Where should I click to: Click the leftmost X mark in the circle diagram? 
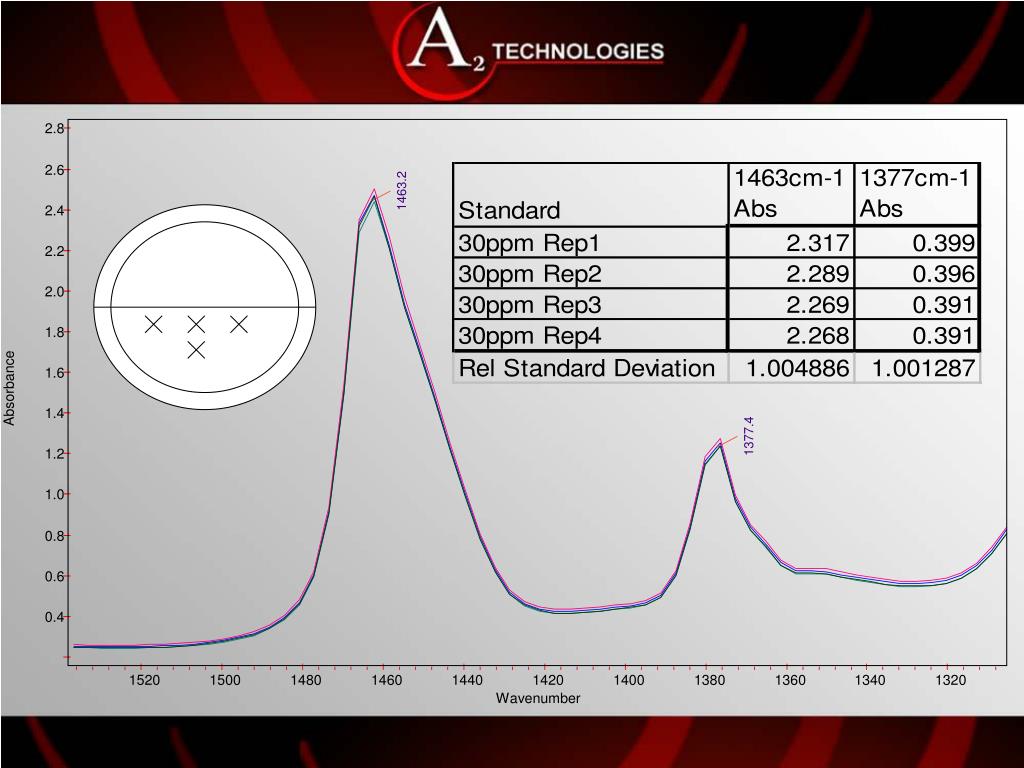[153, 324]
